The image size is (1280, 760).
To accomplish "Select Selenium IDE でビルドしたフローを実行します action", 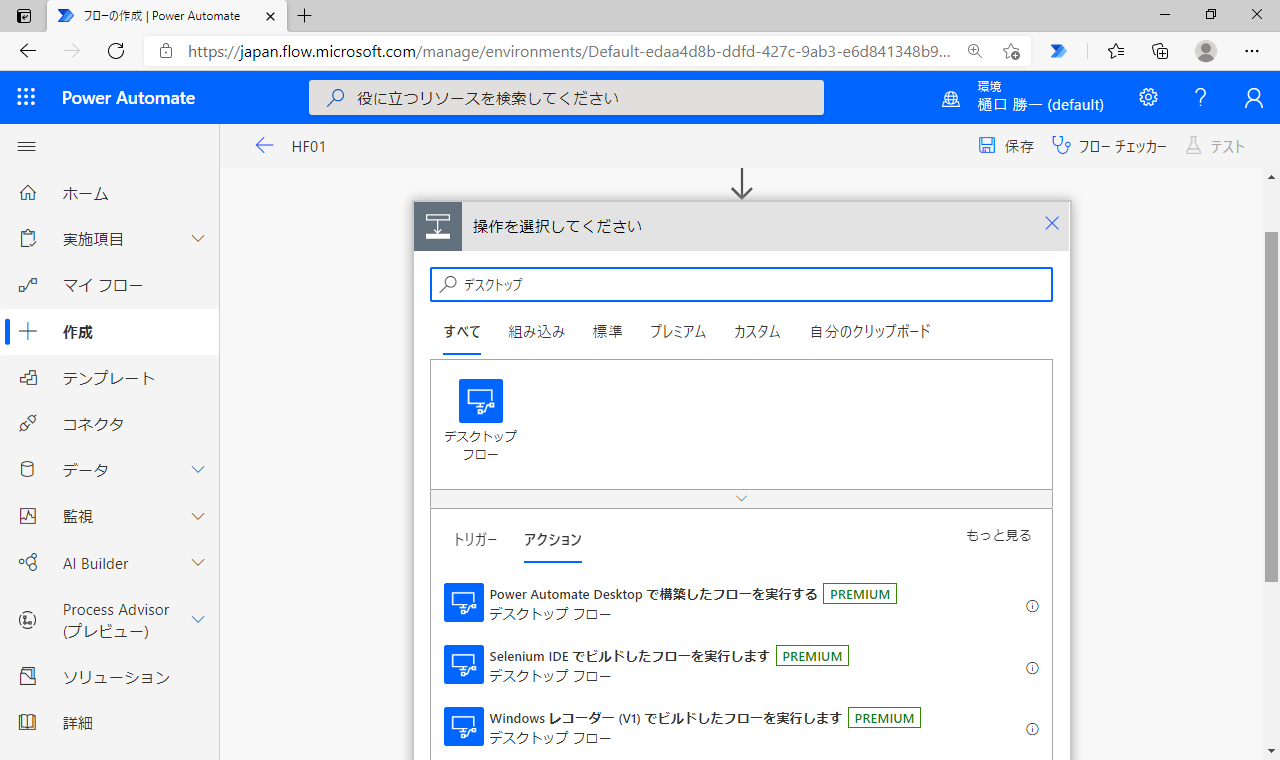I will coord(741,666).
